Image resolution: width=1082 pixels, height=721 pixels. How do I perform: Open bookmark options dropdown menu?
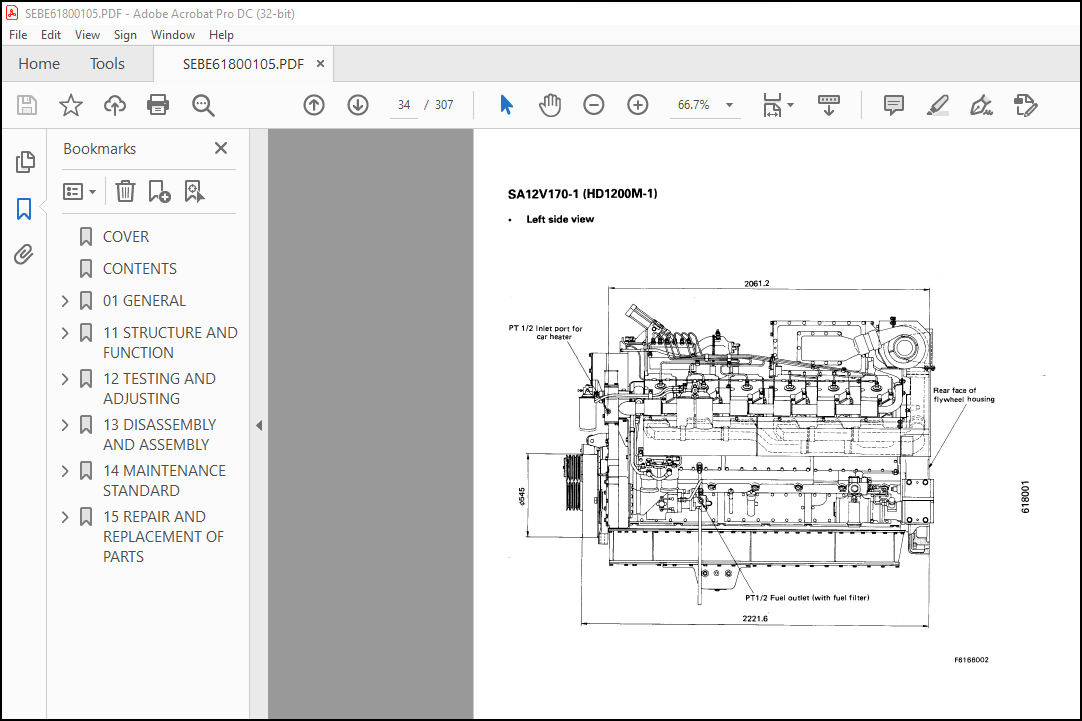(79, 191)
